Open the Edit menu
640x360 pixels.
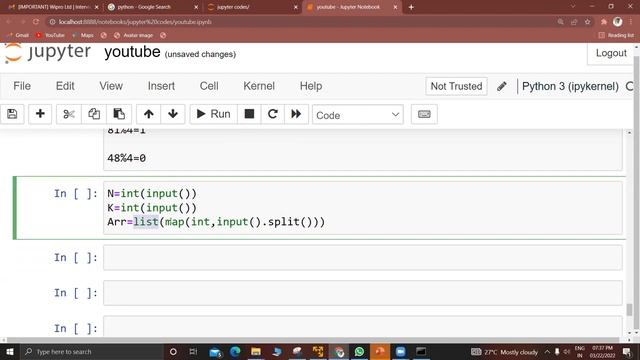pos(65,86)
